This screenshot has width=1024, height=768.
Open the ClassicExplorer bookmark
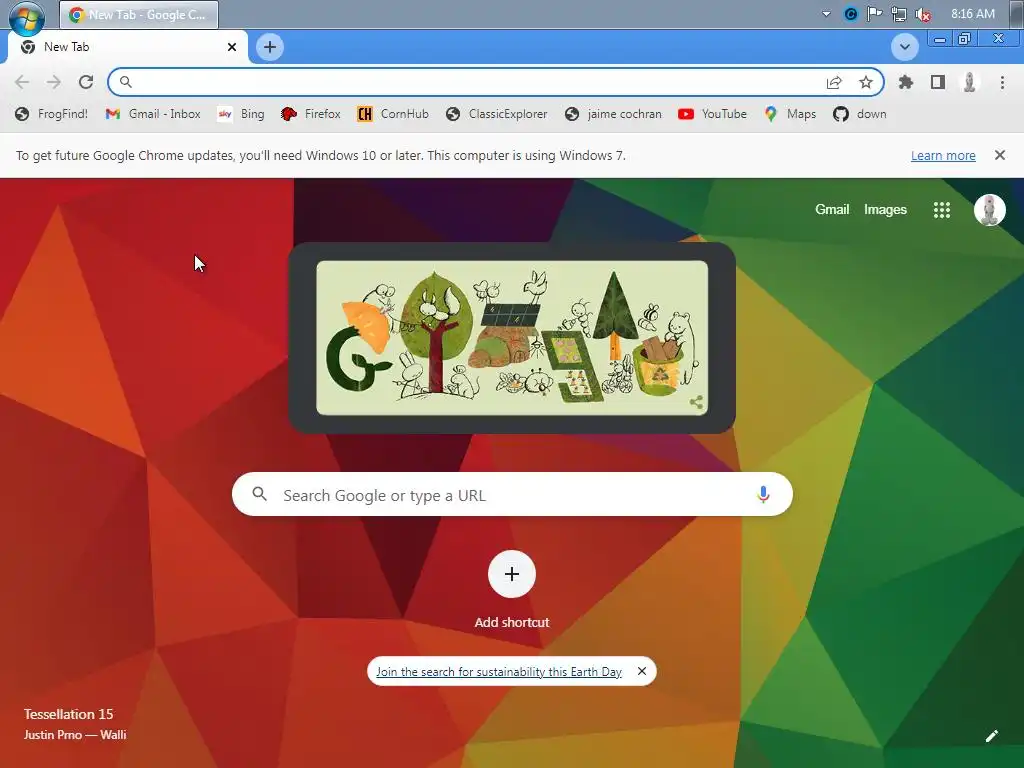[497, 114]
